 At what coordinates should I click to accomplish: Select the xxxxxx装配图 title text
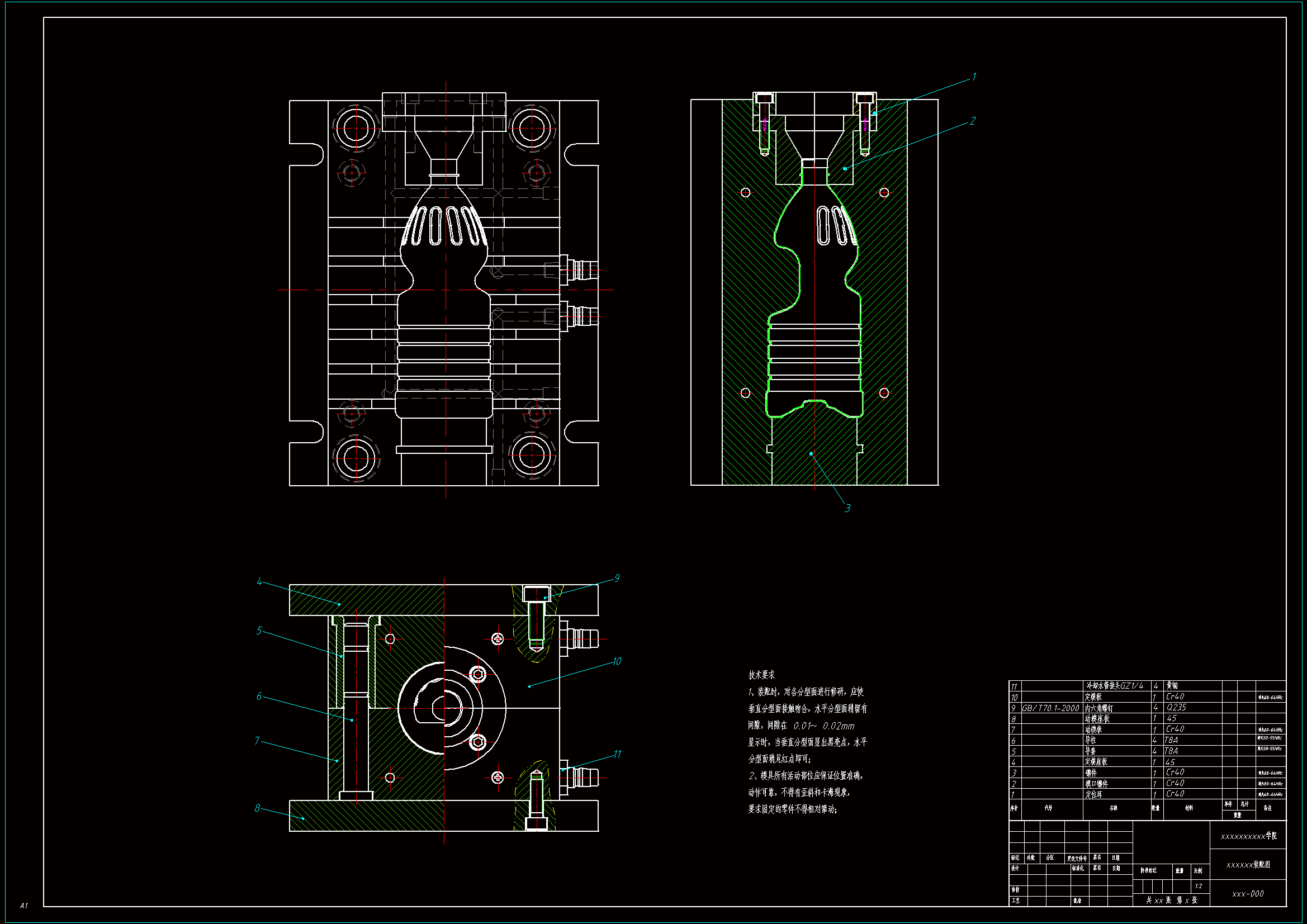click(x=1248, y=864)
